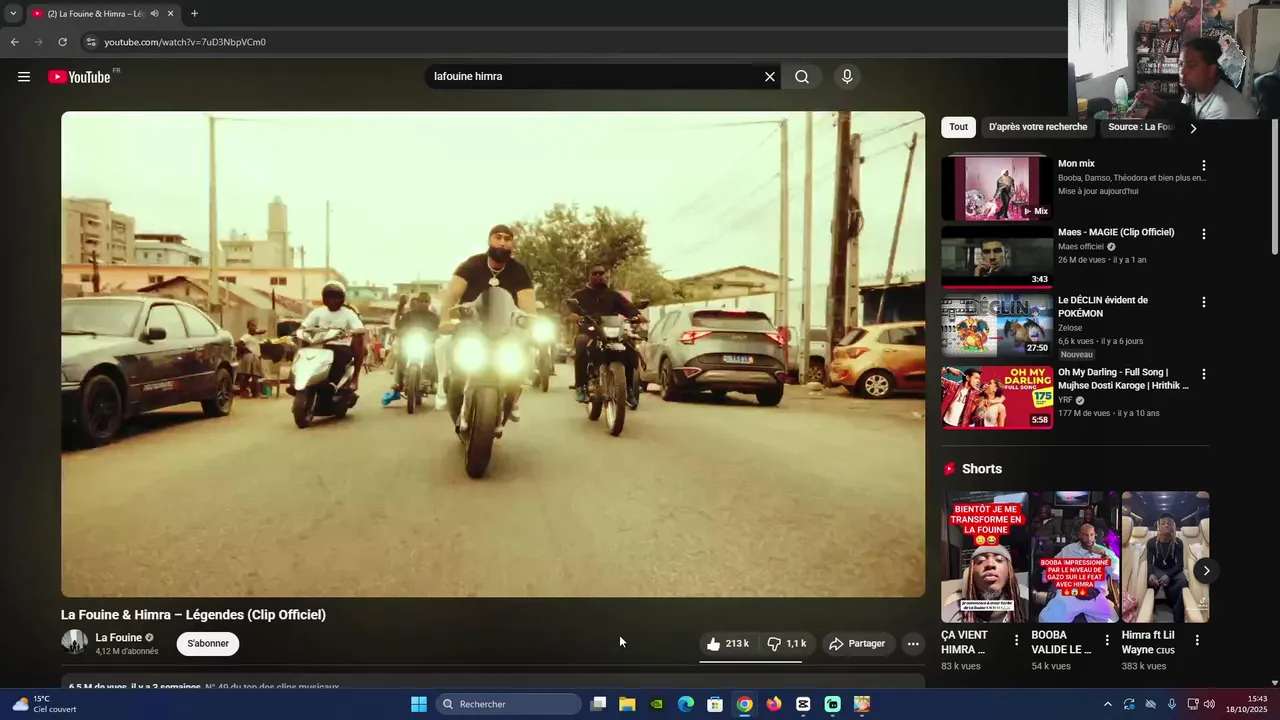Start voice search with the microphone icon
This screenshot has width=1280, height=720.
pos(847,77)
